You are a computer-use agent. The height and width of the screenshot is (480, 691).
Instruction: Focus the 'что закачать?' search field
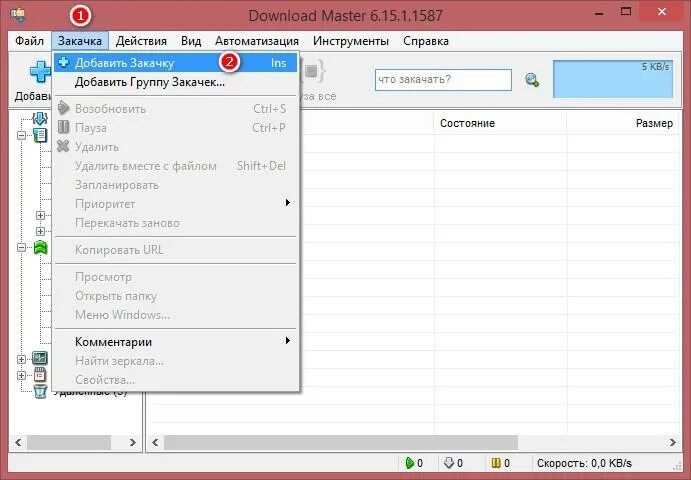tap(443, 80)
